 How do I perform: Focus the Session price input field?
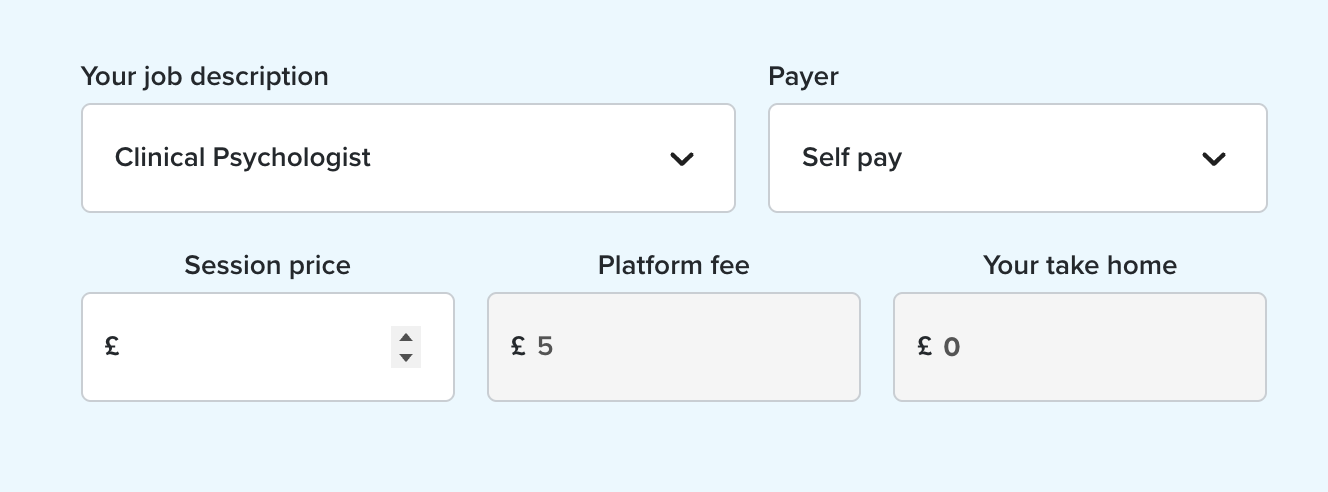click(x=250, y=347)
